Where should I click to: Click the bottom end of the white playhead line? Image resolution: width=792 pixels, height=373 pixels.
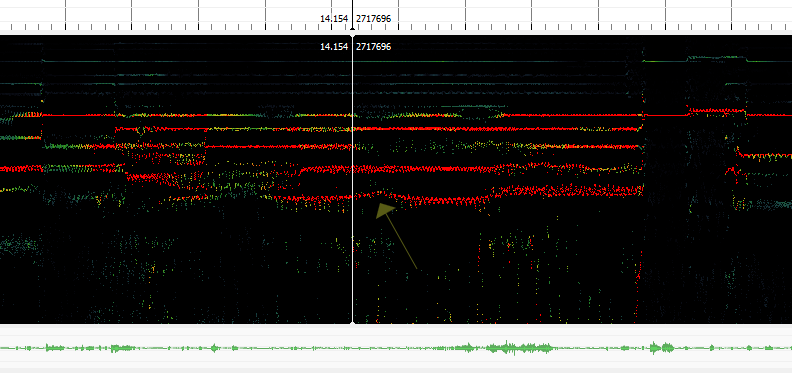click(352, 321)
